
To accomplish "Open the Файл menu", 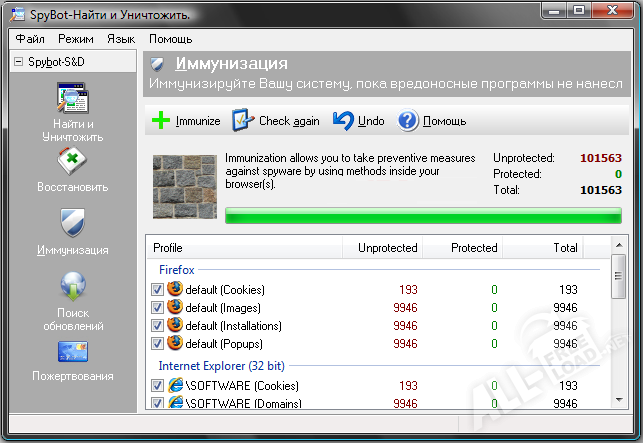I will pos(30,39).
